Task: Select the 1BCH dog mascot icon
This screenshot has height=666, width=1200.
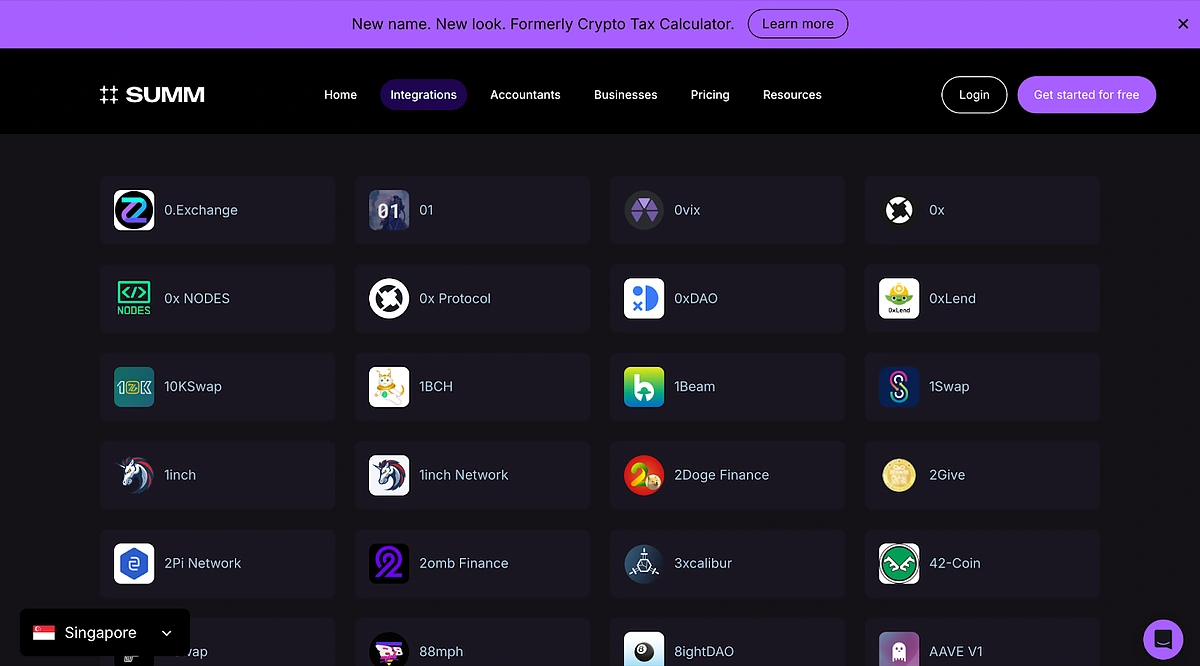Action: (x=389, y=386)
